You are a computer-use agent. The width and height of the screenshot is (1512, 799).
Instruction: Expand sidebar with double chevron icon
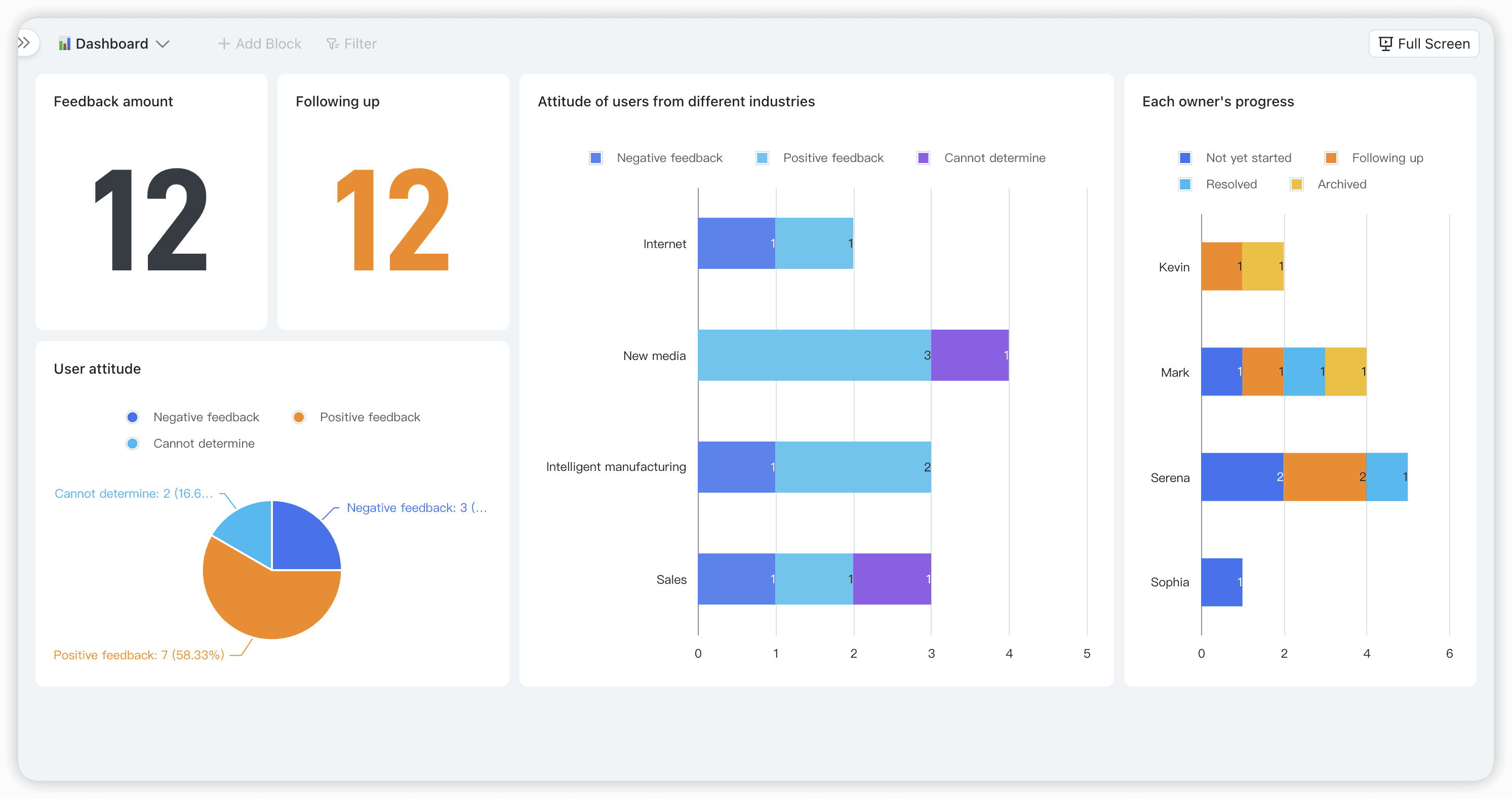25,43
